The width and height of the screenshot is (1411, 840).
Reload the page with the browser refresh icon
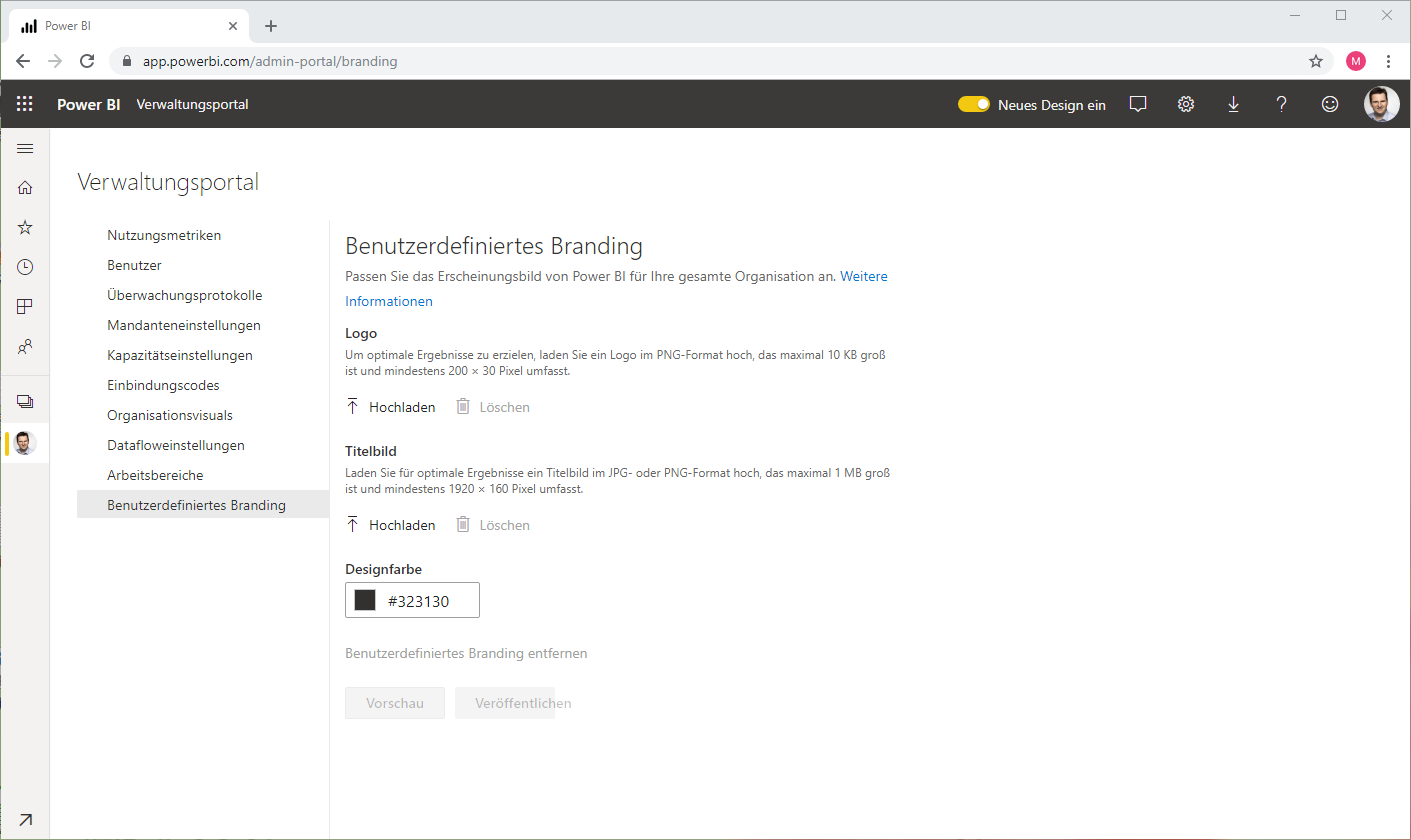[87, 61]
